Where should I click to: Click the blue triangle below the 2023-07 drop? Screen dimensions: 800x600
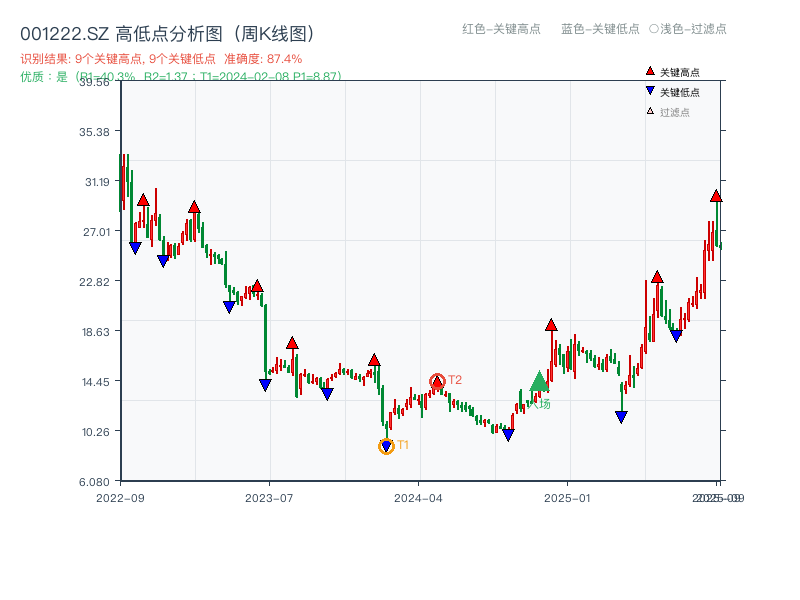tap(264, 384)
